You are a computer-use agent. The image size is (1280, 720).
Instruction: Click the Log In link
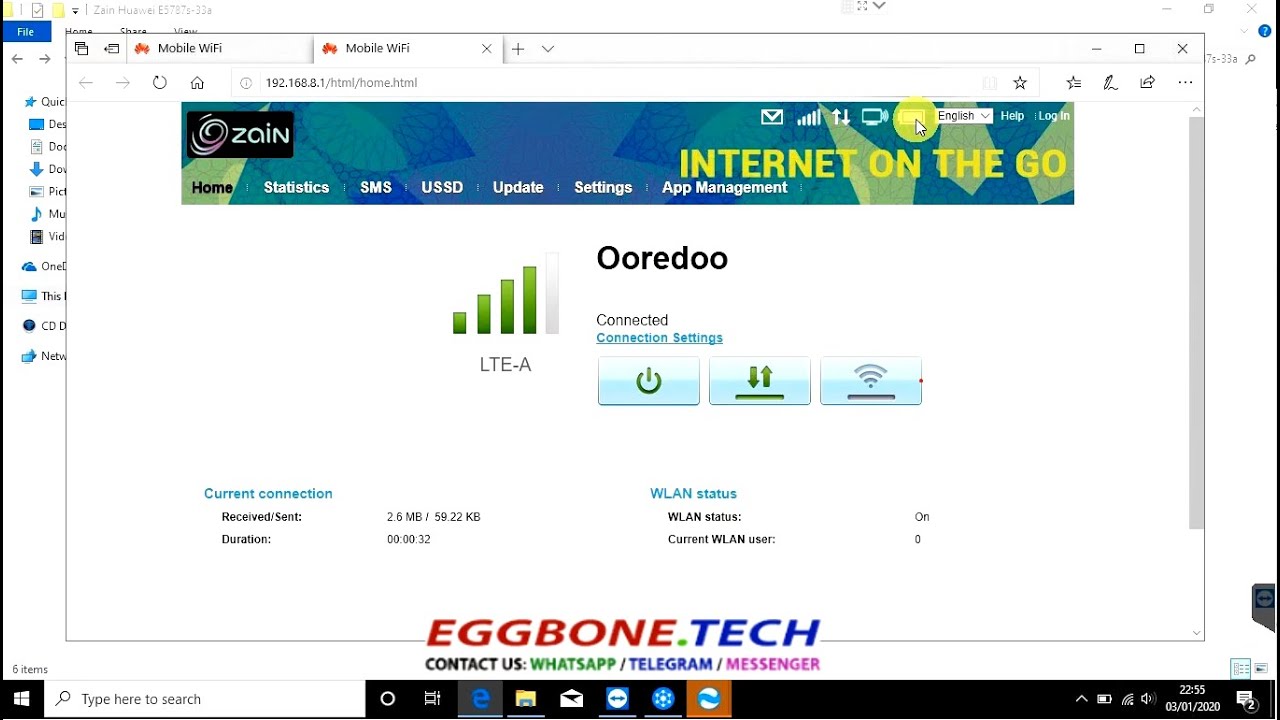point(1054,116)
